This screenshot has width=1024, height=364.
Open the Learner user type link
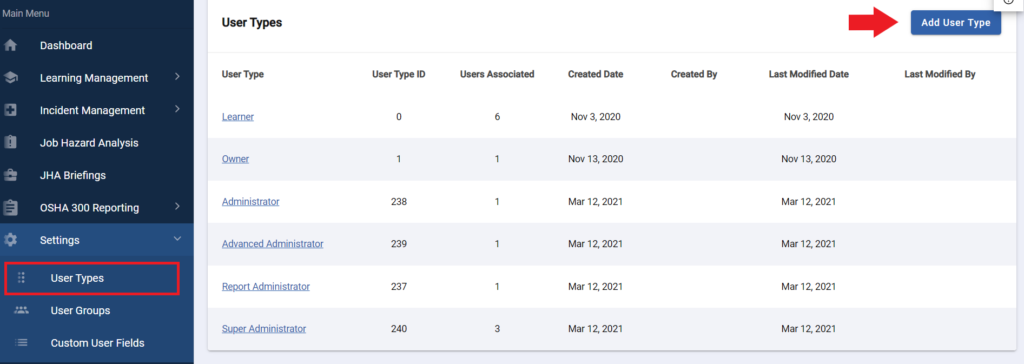238,117
